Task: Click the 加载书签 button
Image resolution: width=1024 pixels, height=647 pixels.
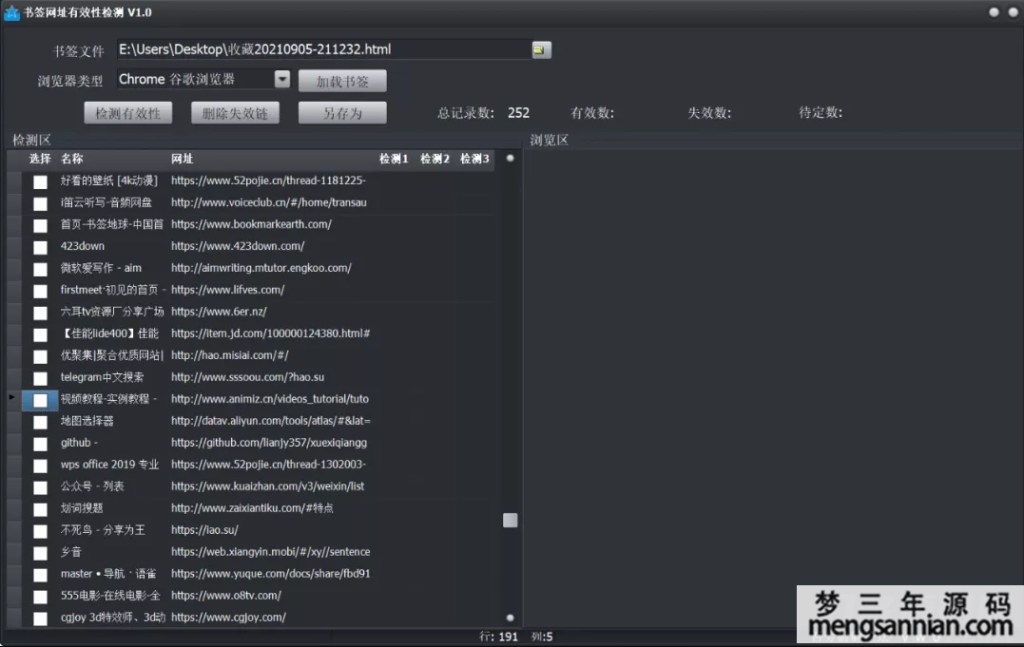Action: 342,81
